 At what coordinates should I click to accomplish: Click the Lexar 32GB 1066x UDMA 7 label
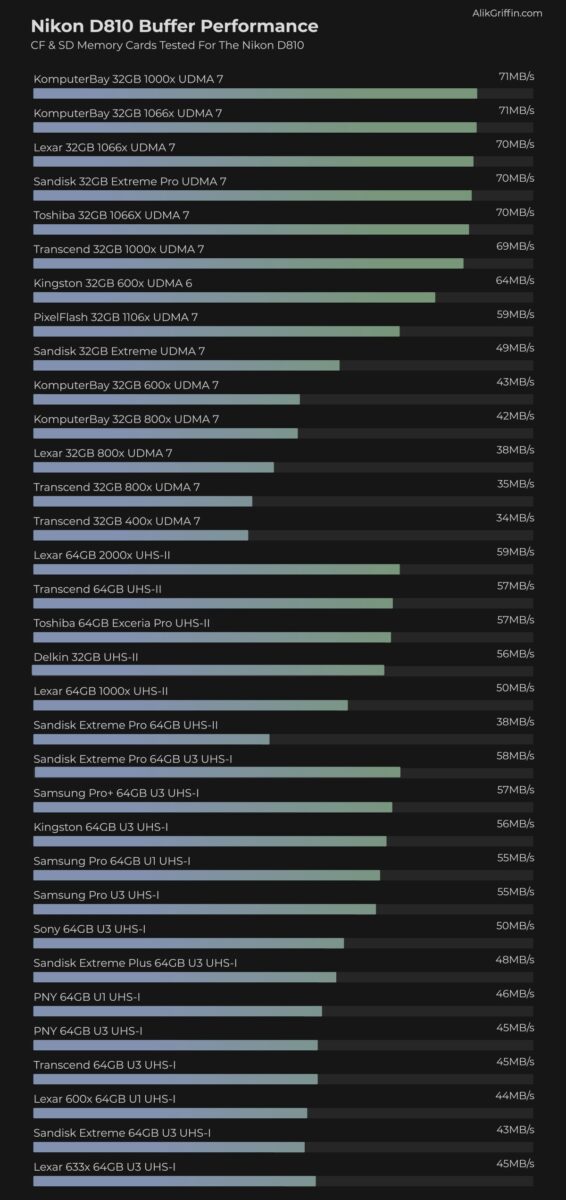click(104, 148)
